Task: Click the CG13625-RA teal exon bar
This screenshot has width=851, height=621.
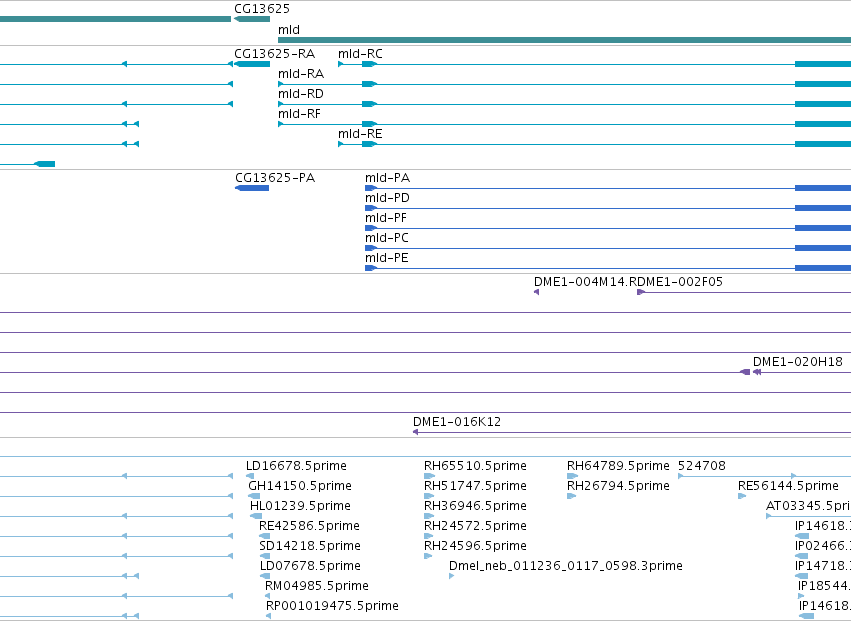Action: (252, 64)
